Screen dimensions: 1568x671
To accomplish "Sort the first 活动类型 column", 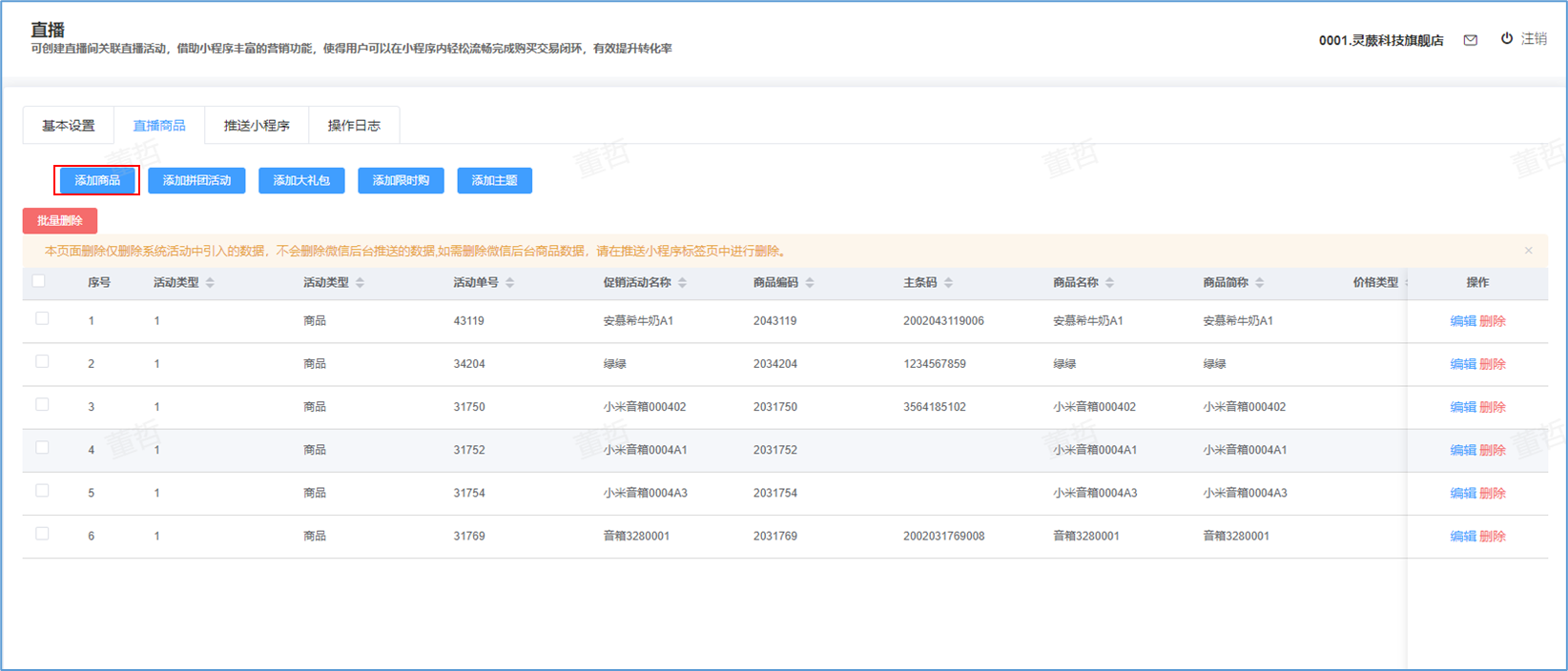I will [210, 283].
